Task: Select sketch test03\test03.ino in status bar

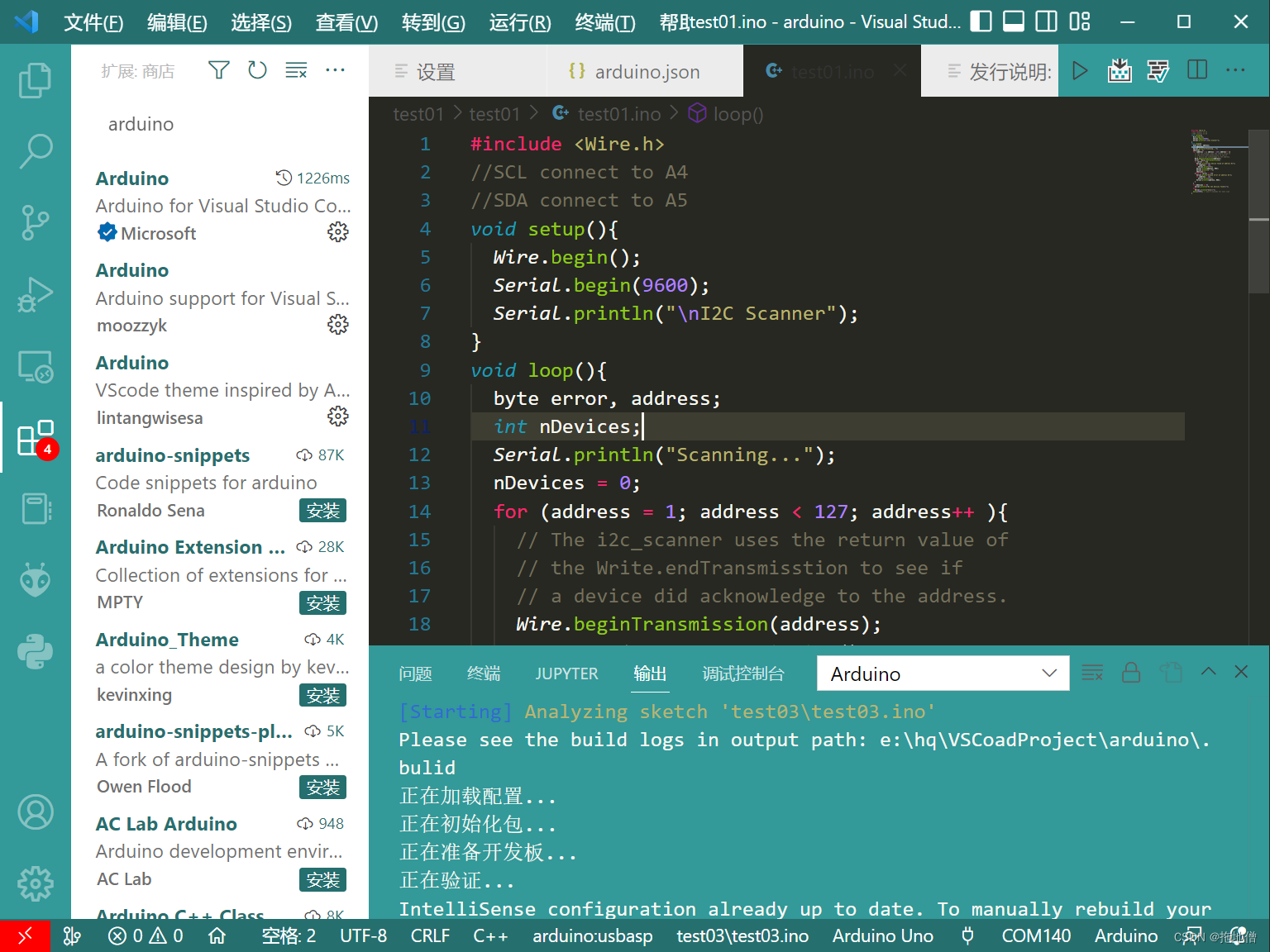Action: point(742,935)
